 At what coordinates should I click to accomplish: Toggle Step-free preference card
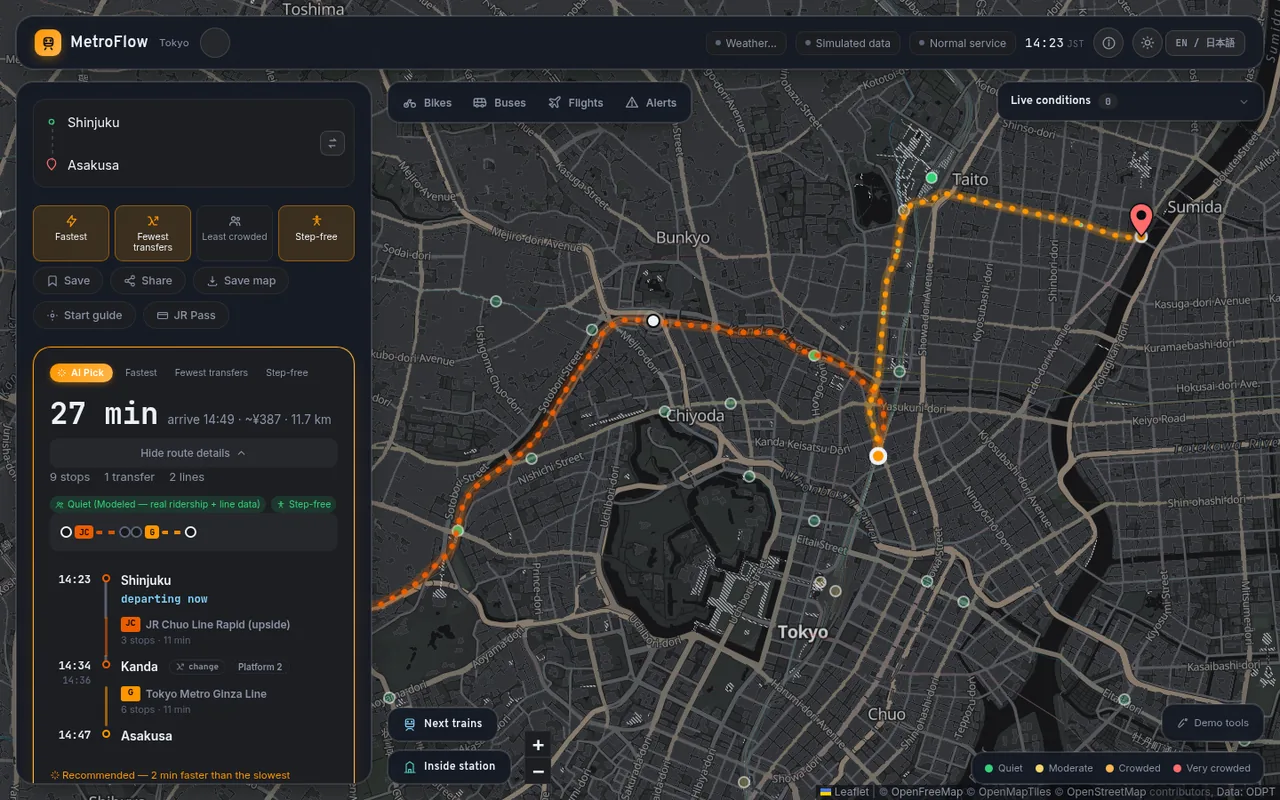pos(316,233)
